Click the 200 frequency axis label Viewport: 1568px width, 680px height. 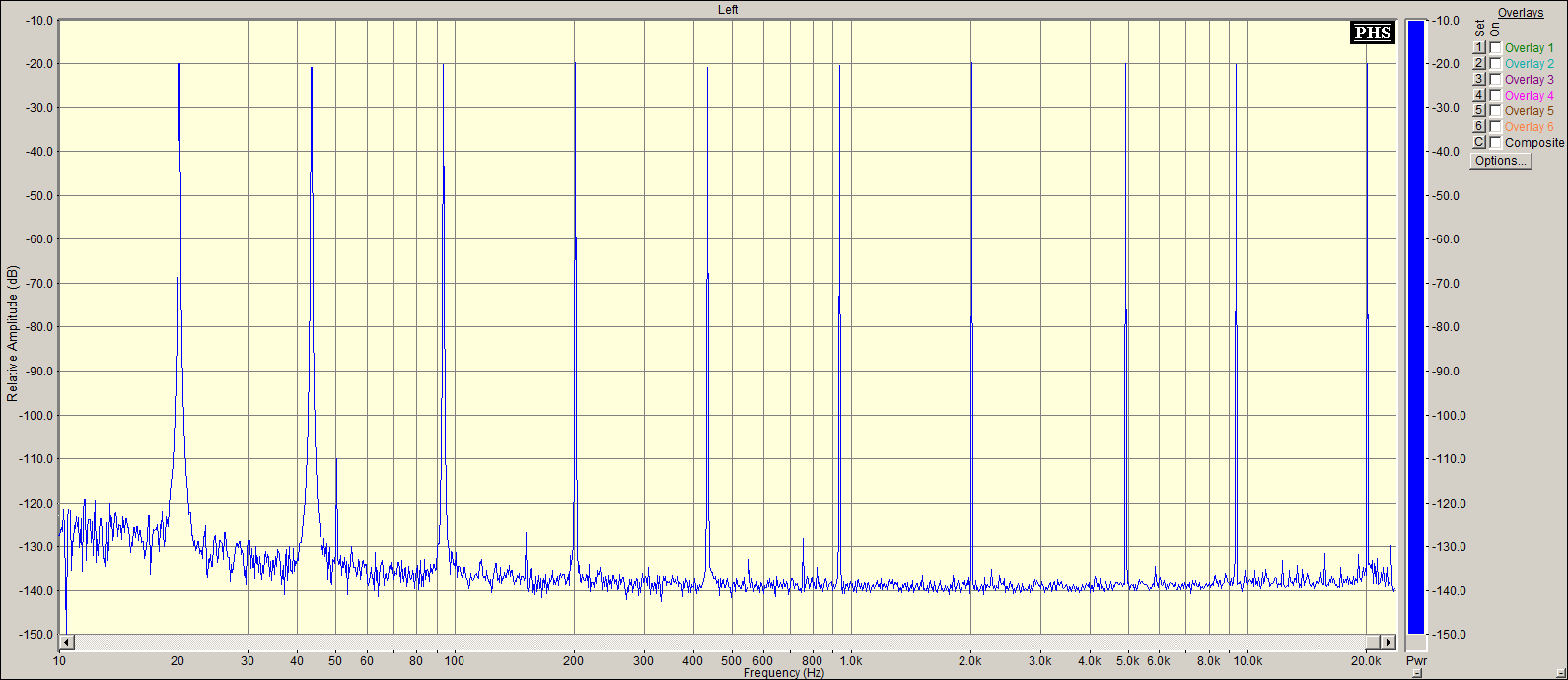(x=574, y=661)
